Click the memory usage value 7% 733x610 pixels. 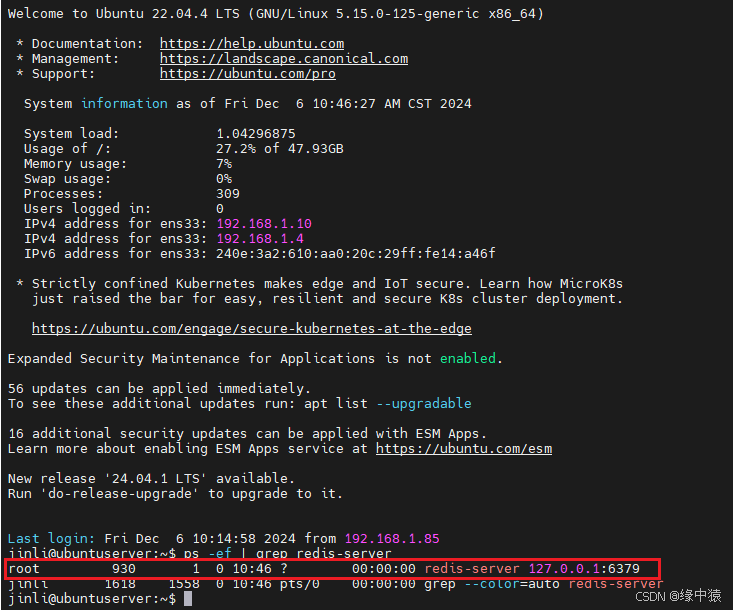coord(224,164)
